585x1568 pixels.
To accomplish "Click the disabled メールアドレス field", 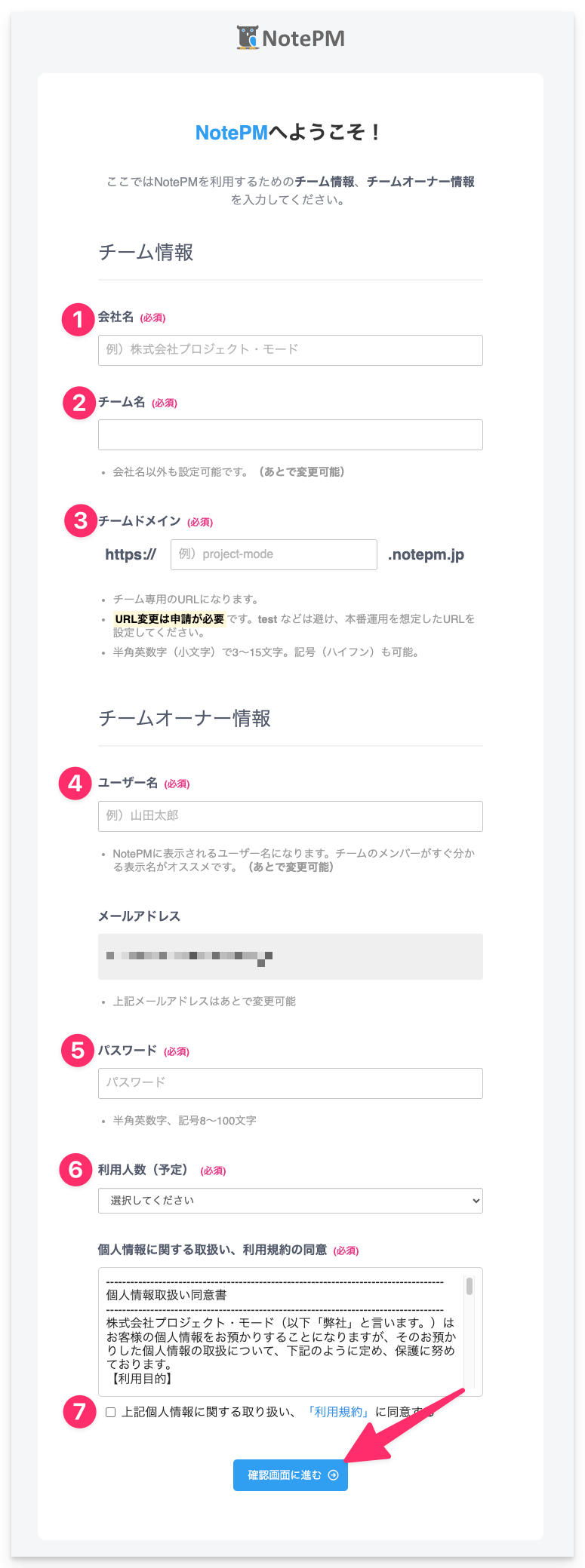I will (x=290, y=956).
